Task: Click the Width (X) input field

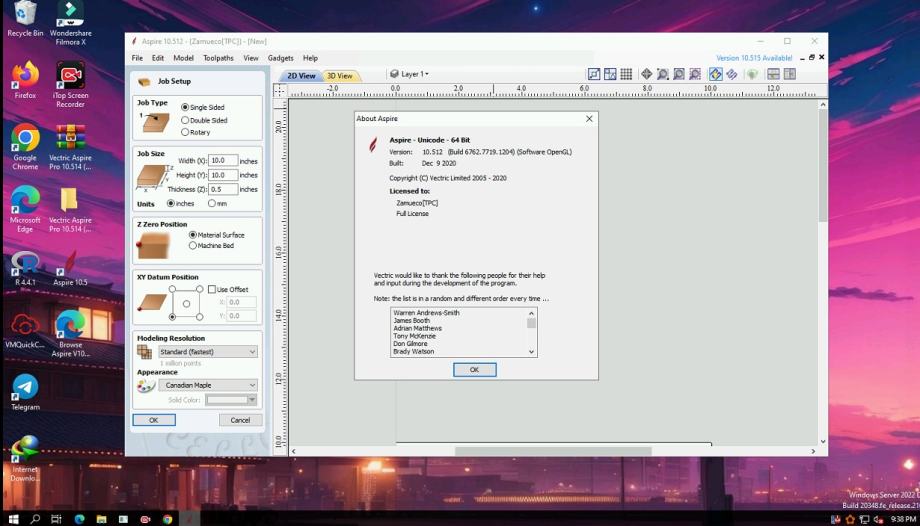Action: [x=222, y=160]
